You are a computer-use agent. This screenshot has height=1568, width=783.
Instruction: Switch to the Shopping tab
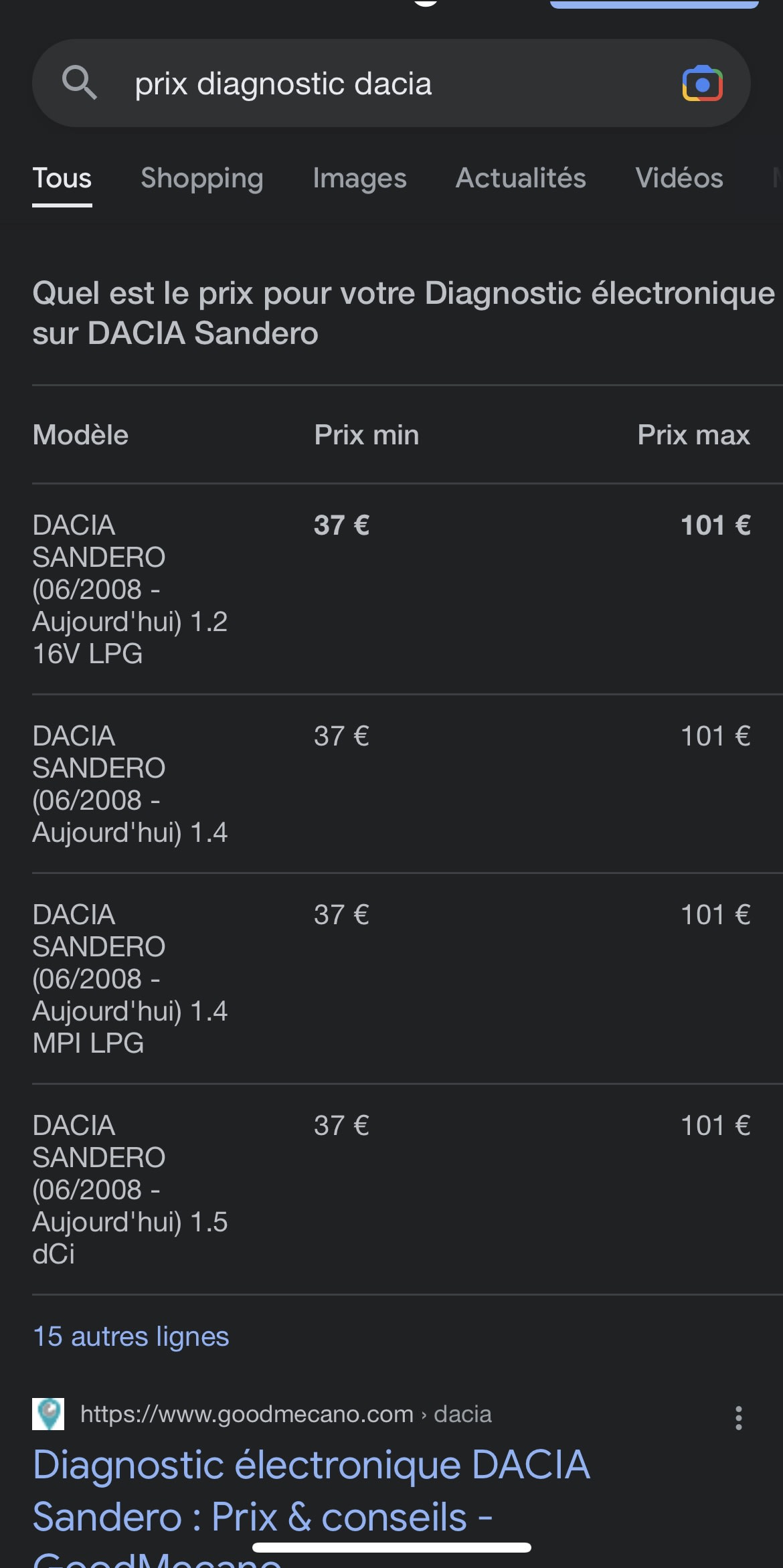201,179
